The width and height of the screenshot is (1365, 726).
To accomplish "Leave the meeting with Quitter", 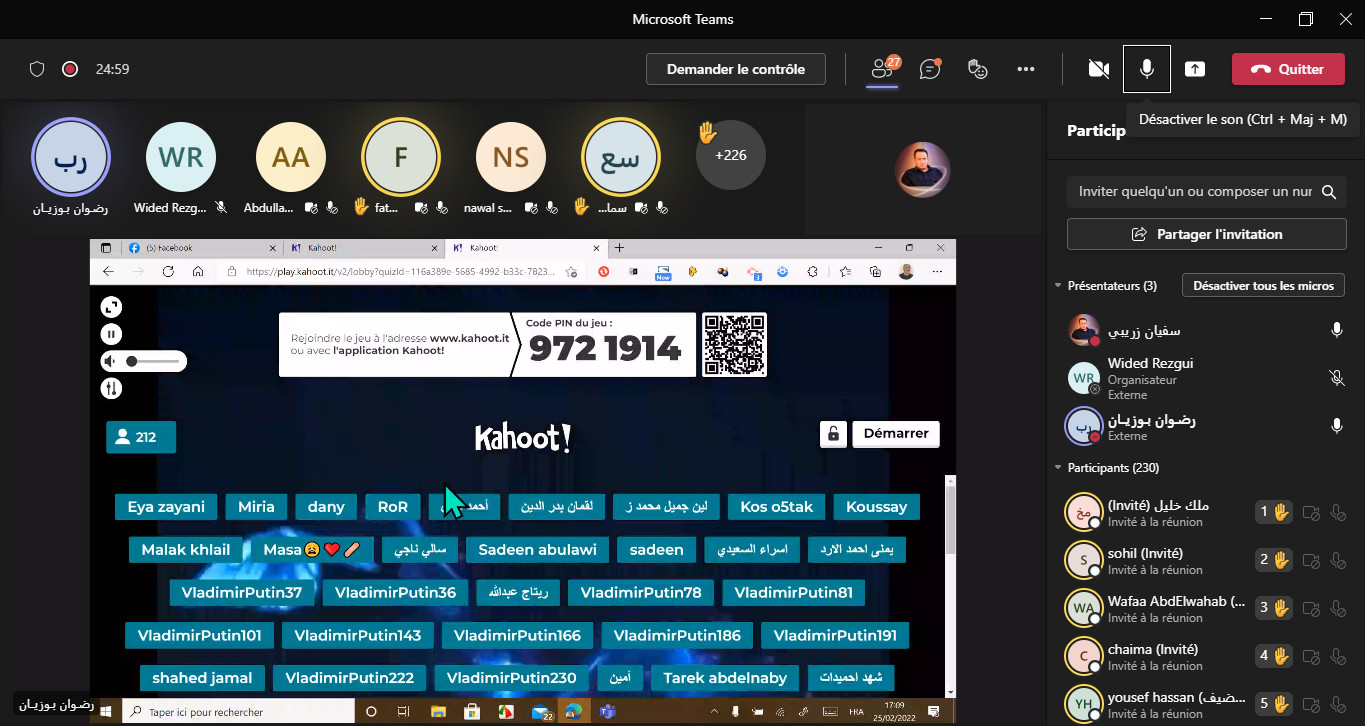I will point(1288,69).
